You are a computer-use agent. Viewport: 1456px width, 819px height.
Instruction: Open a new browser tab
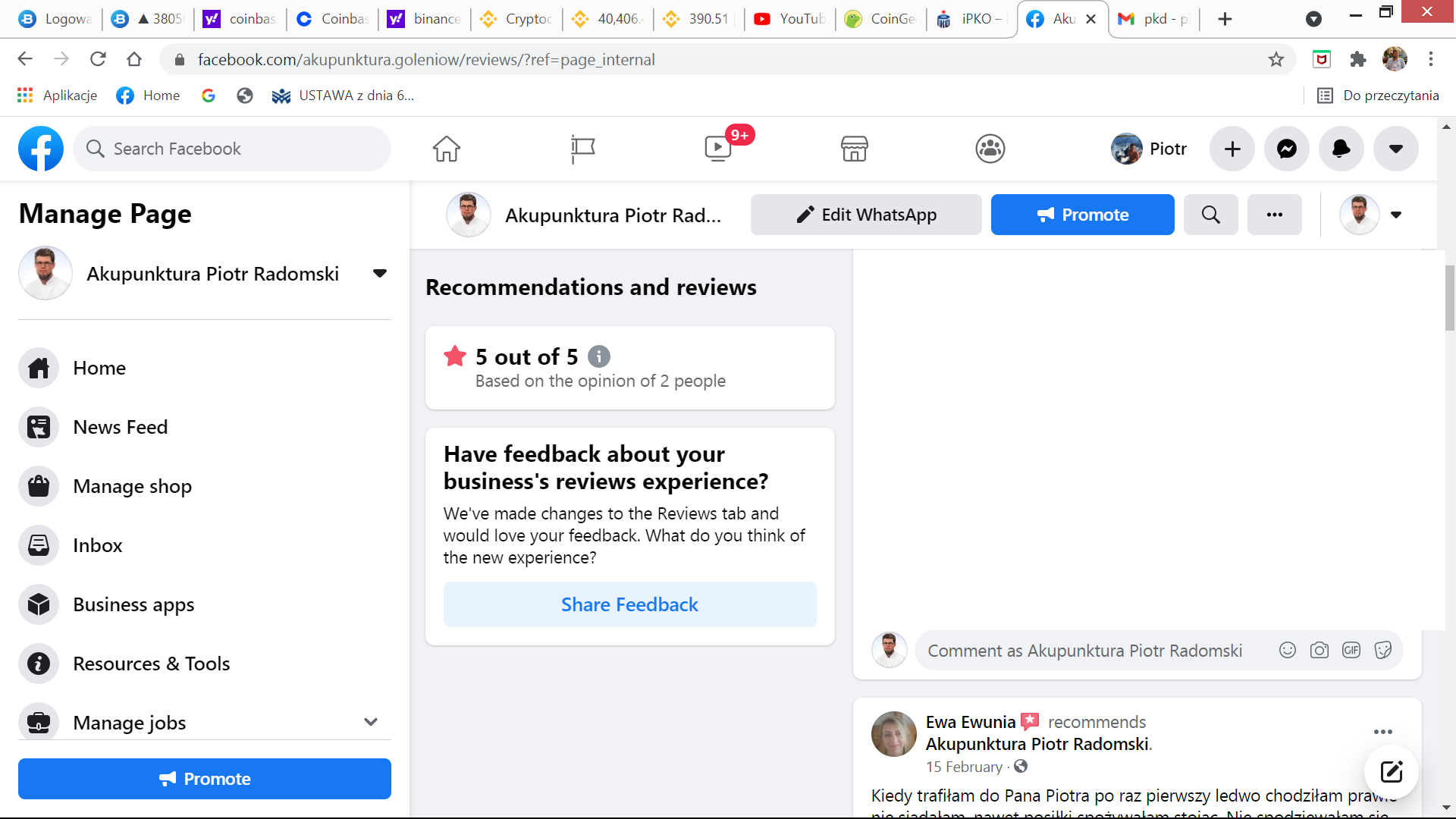click(1225, 19)
